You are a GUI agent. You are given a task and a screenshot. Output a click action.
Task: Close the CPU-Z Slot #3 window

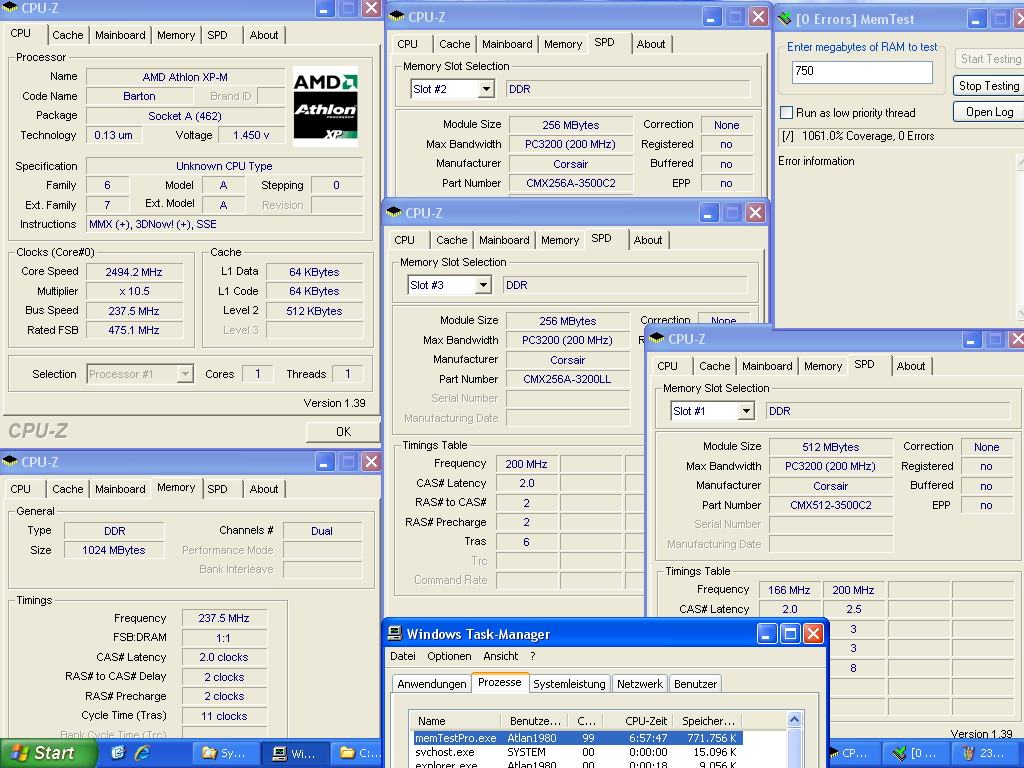coord(755,212)
